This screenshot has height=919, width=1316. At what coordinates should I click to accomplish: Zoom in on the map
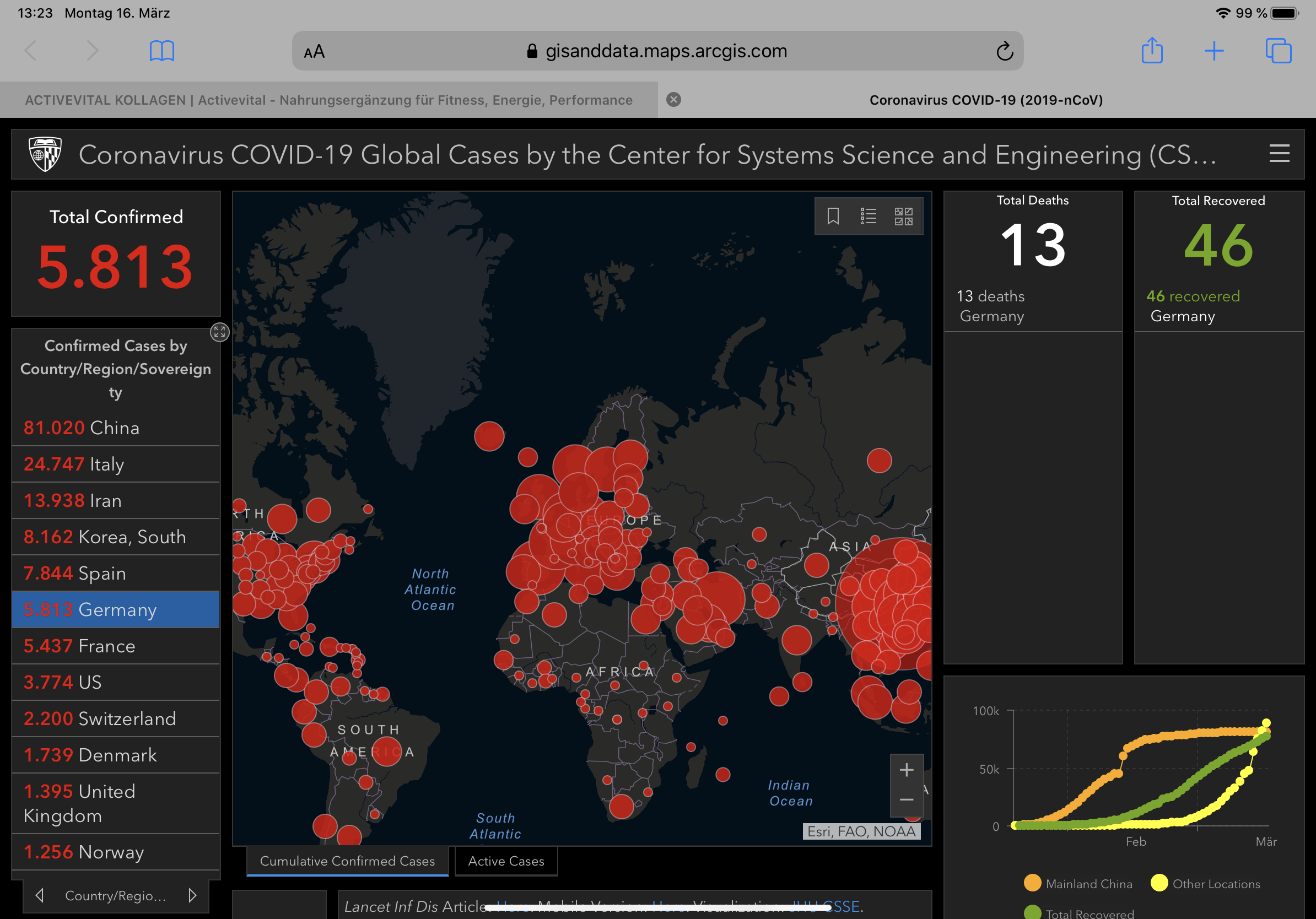(x=906, y=770)
